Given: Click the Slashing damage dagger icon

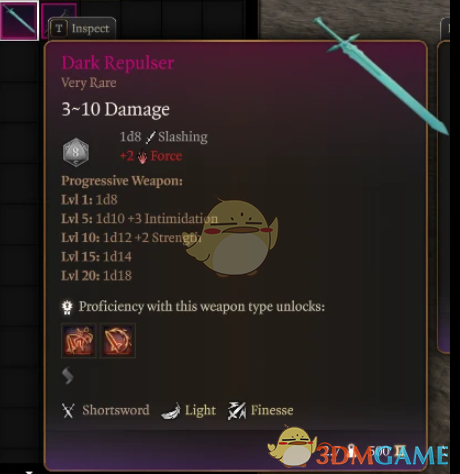Looking at the screenshot, I should click(151, 137).
